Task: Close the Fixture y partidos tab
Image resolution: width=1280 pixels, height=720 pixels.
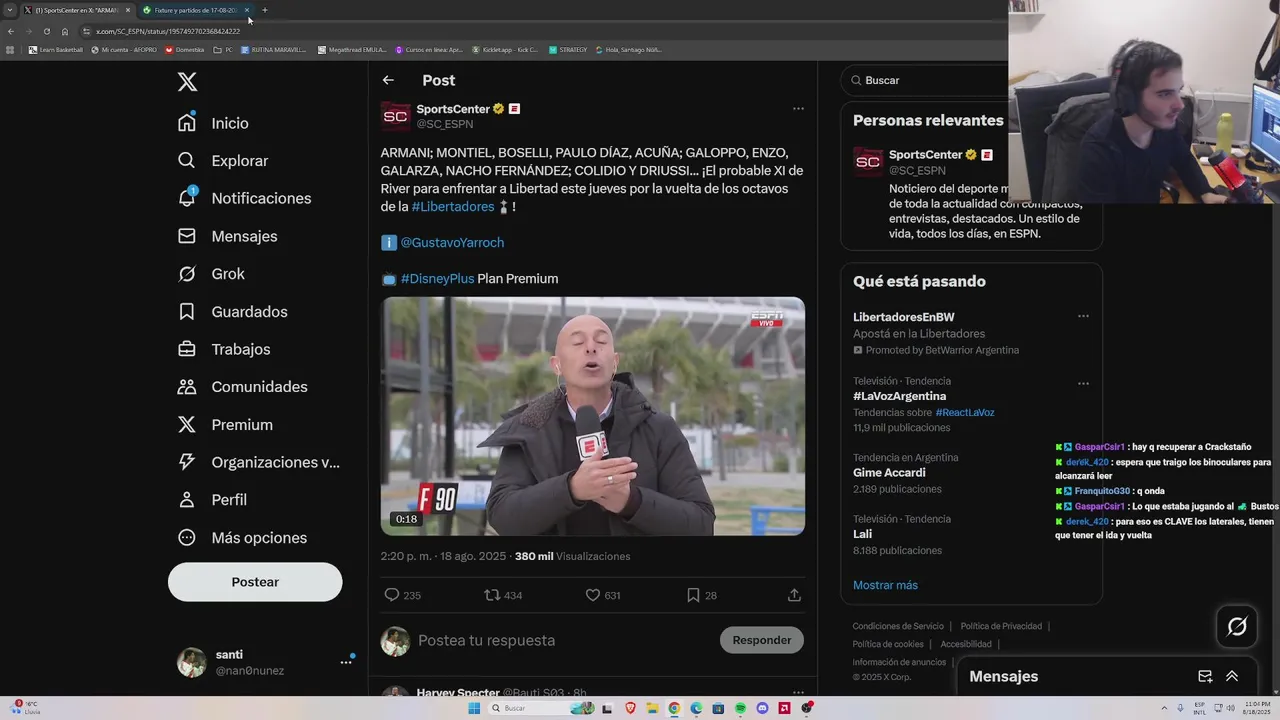Action: [x=247, y=10]
